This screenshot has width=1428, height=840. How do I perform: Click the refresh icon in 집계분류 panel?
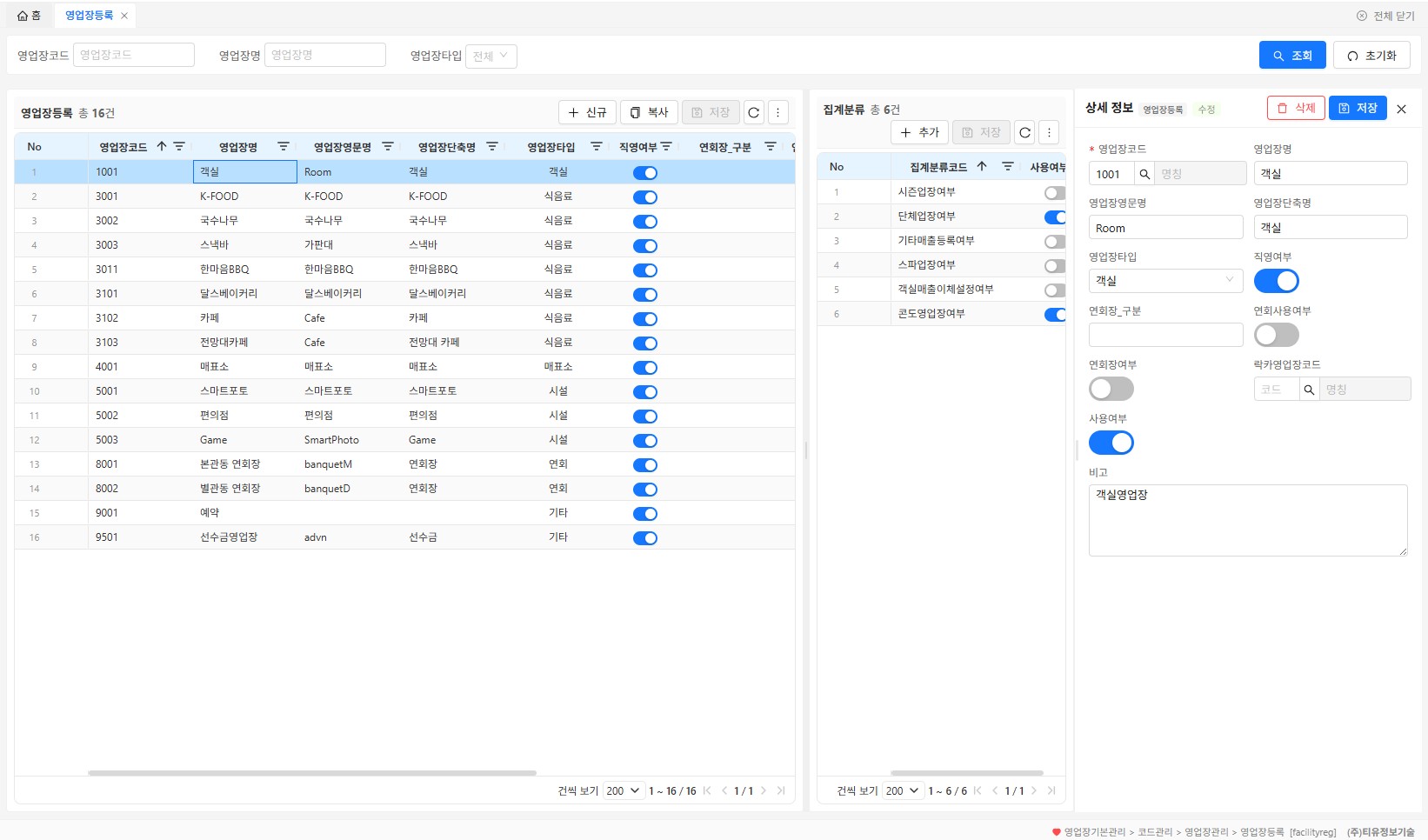pos(1025,132)
